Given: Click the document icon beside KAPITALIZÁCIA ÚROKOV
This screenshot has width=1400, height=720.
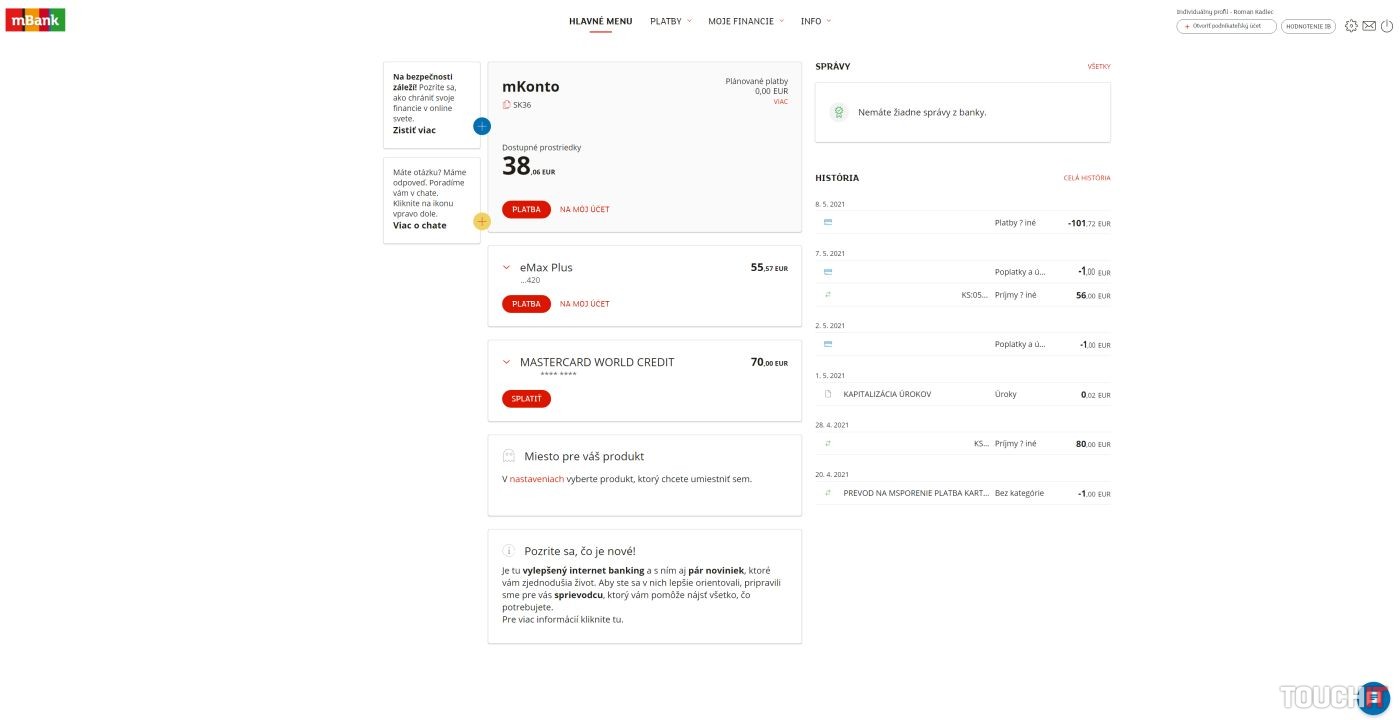Looking at the screenshot, I should (x=828, y=394).
